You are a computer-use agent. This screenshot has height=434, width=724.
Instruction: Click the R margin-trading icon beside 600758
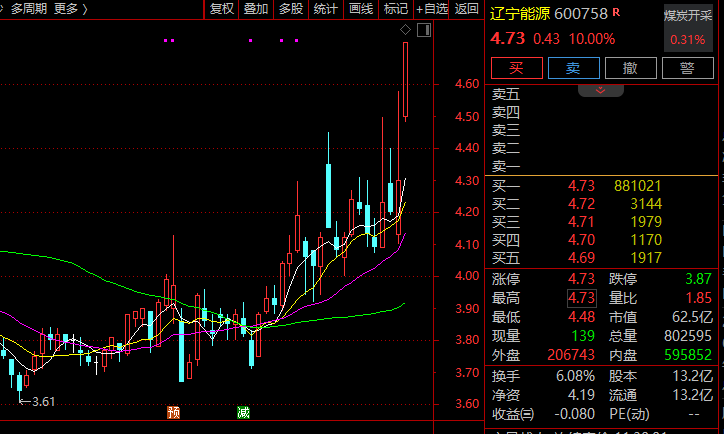pyautogui.click(x=615, y=12)
